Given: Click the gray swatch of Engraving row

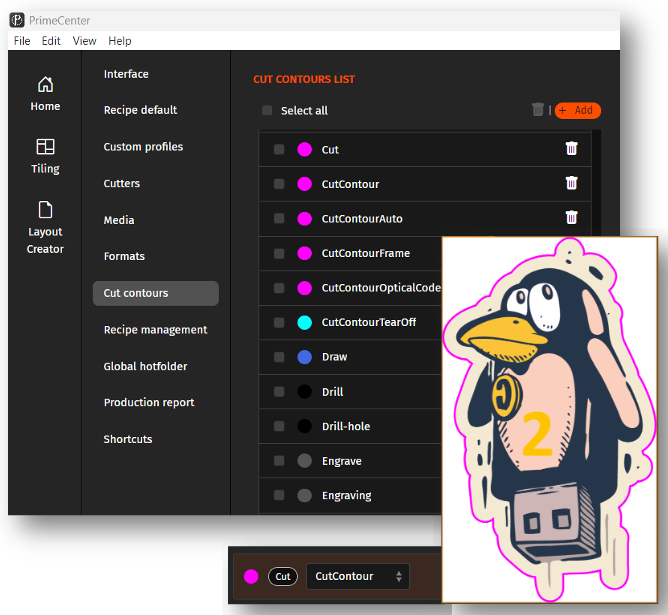Looking at the screenshot, I should click(305, 495).
